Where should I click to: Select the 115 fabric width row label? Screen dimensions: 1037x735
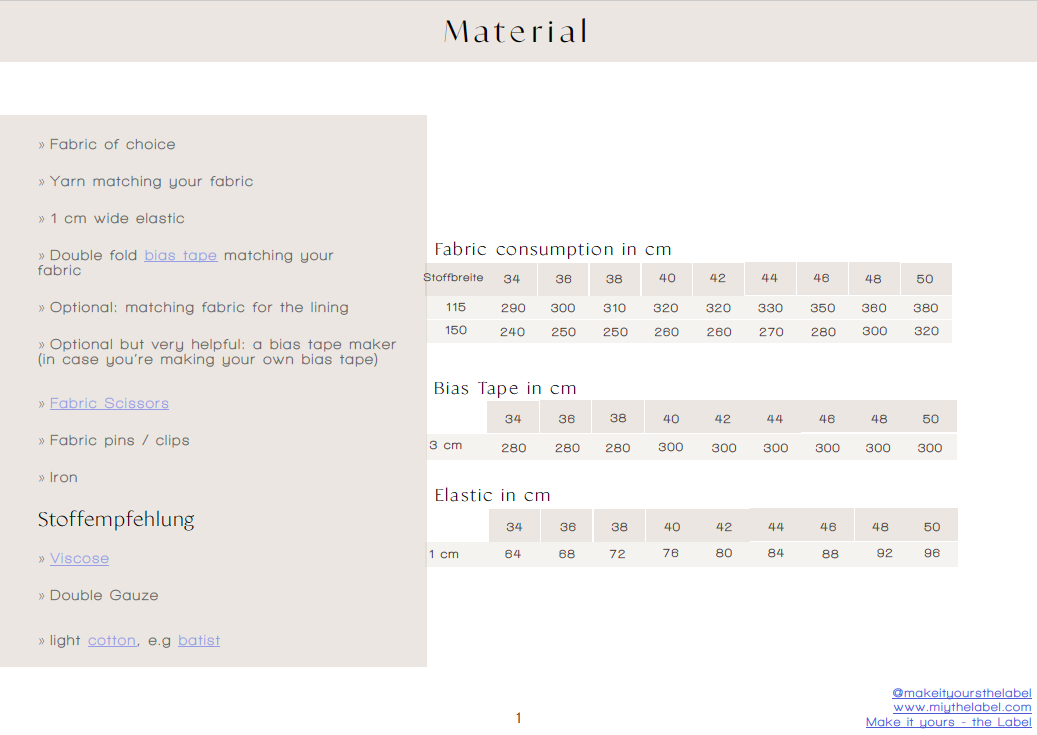456,308
